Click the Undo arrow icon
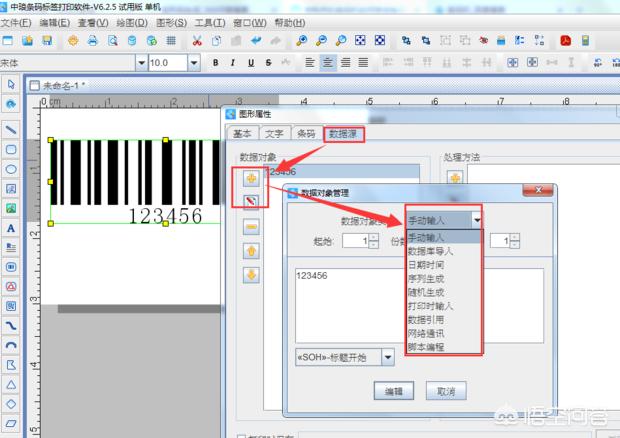 pos(256,41)
